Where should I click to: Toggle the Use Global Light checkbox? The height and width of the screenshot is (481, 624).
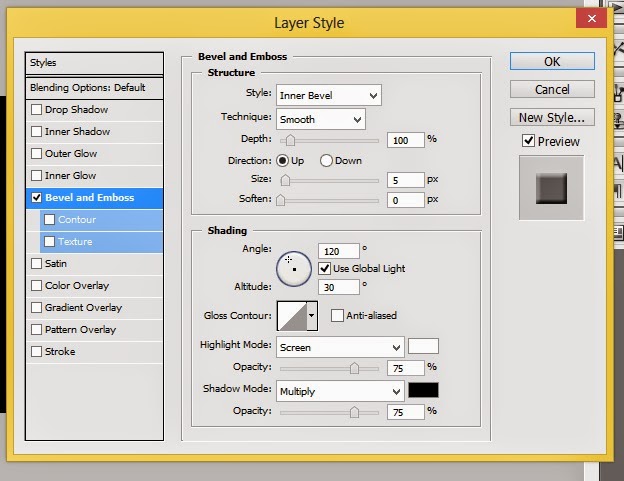click(325, 269)
